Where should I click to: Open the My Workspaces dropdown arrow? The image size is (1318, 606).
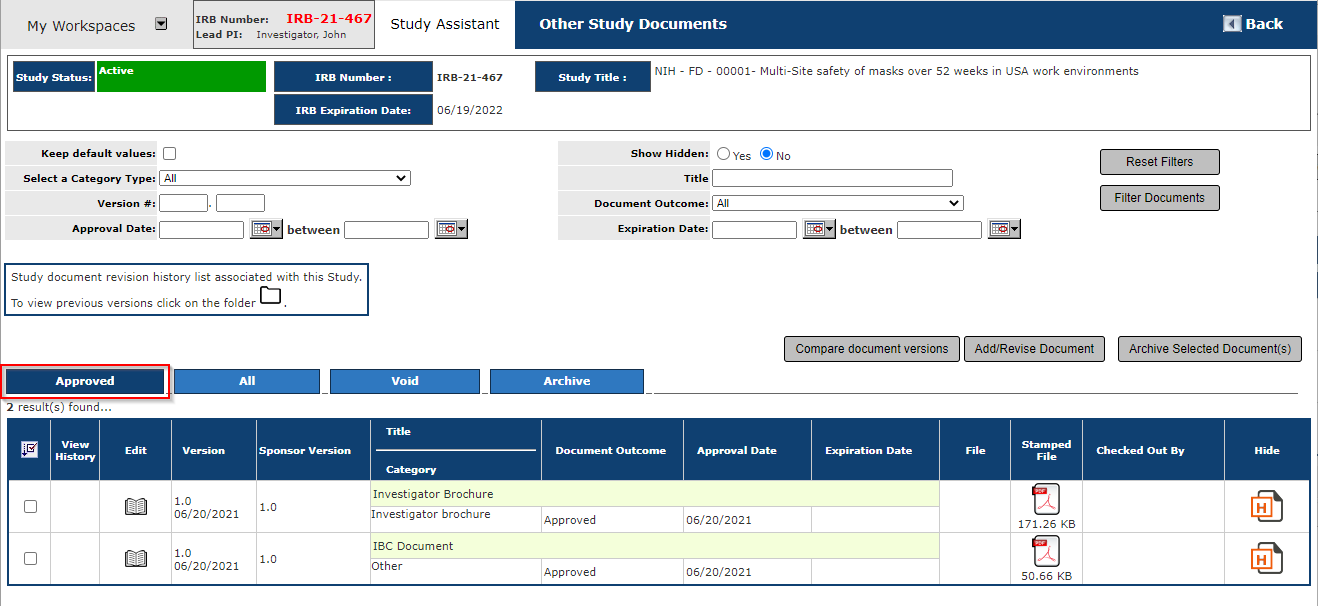pos(161,24)
